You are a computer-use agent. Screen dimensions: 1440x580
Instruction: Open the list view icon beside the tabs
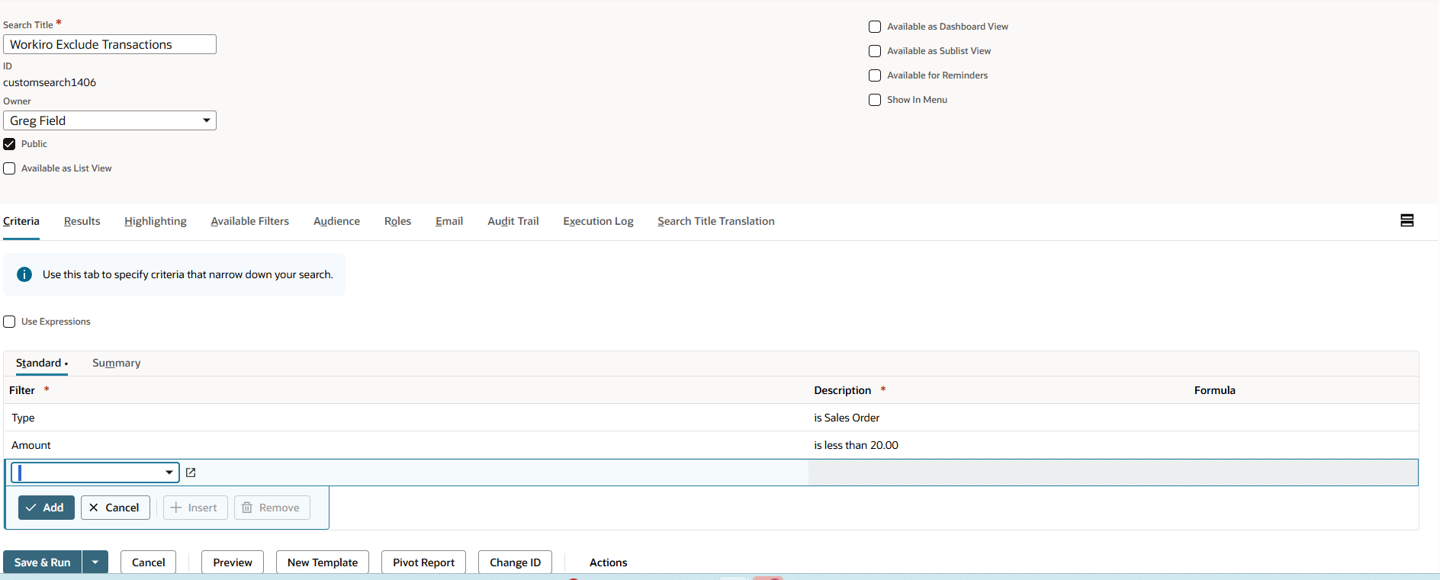[1407, 220]
